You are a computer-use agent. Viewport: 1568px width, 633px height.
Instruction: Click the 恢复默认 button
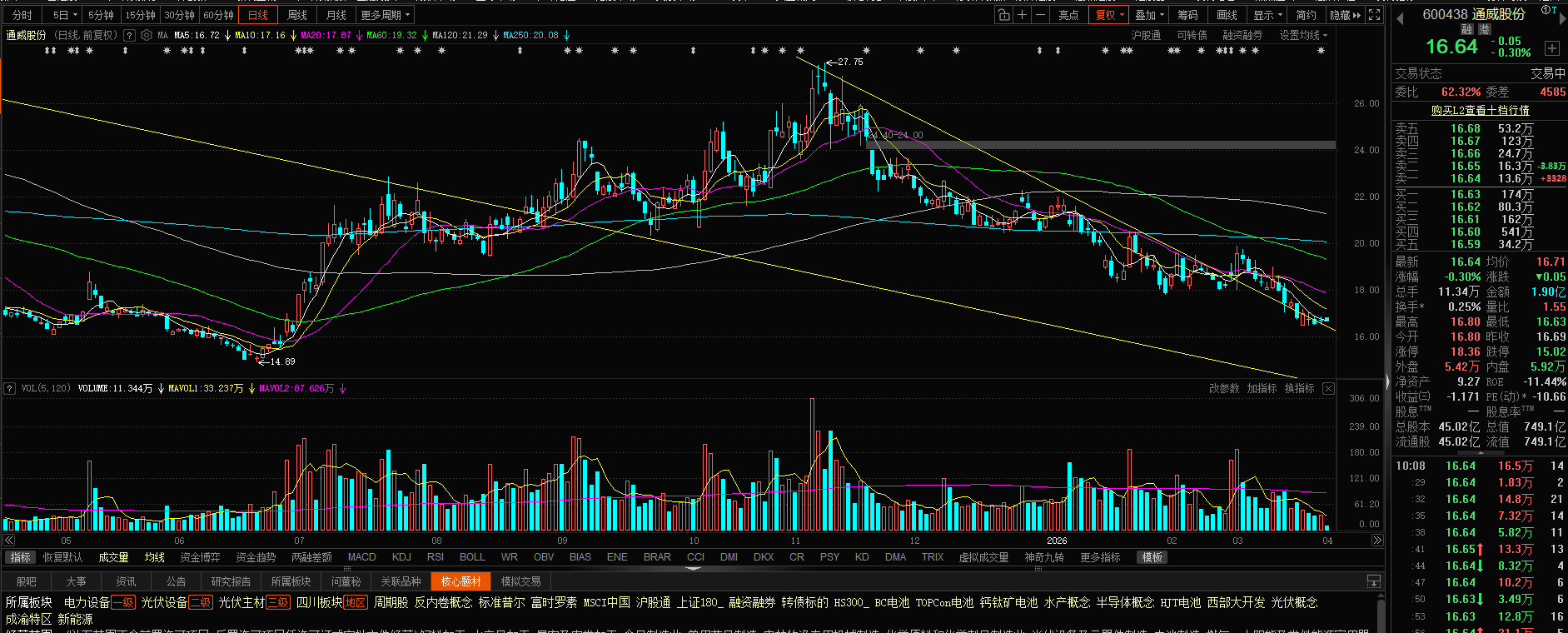click(62, 557)
